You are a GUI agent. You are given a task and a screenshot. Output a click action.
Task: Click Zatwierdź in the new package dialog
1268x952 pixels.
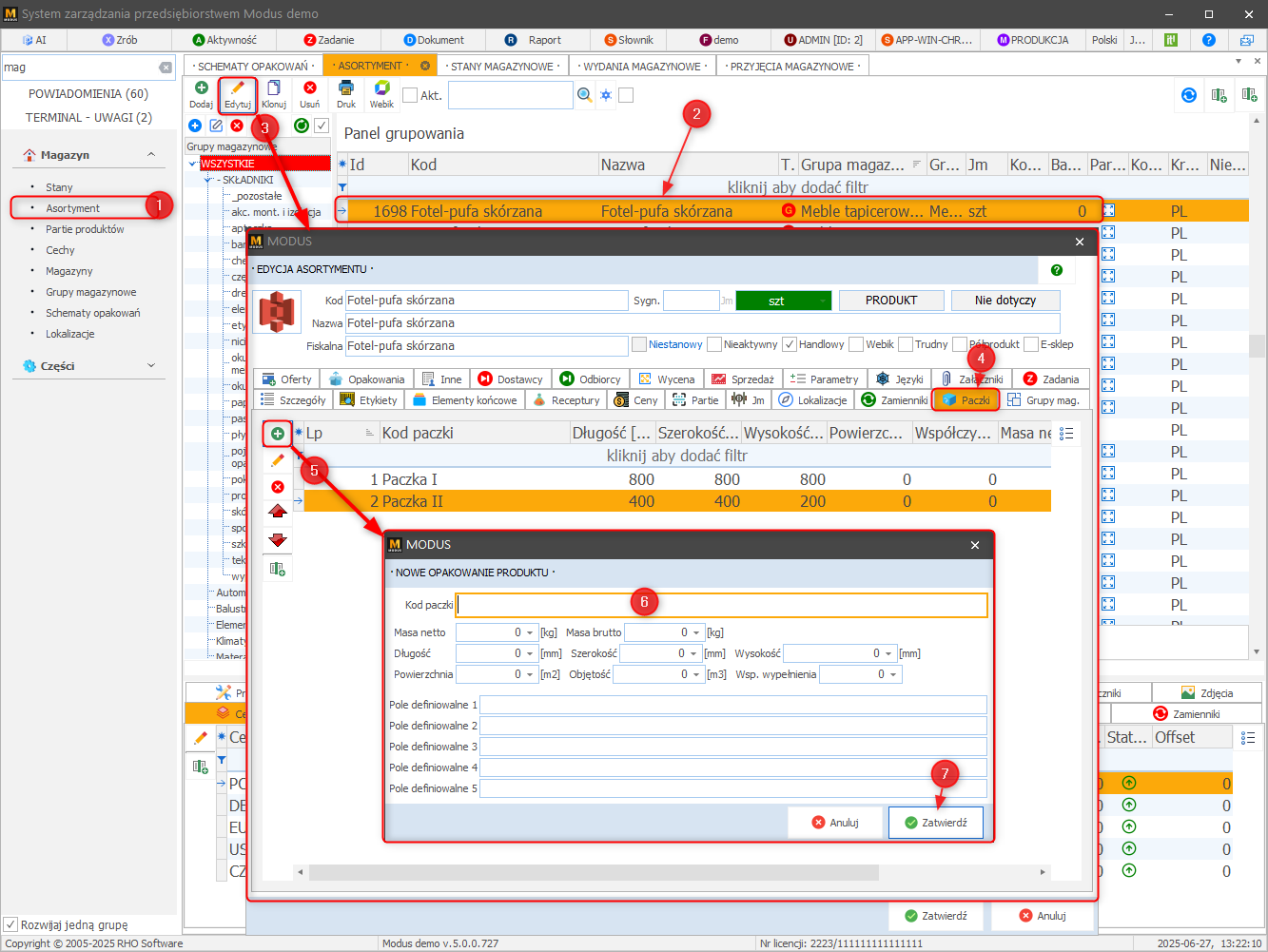tap(935, 823)
